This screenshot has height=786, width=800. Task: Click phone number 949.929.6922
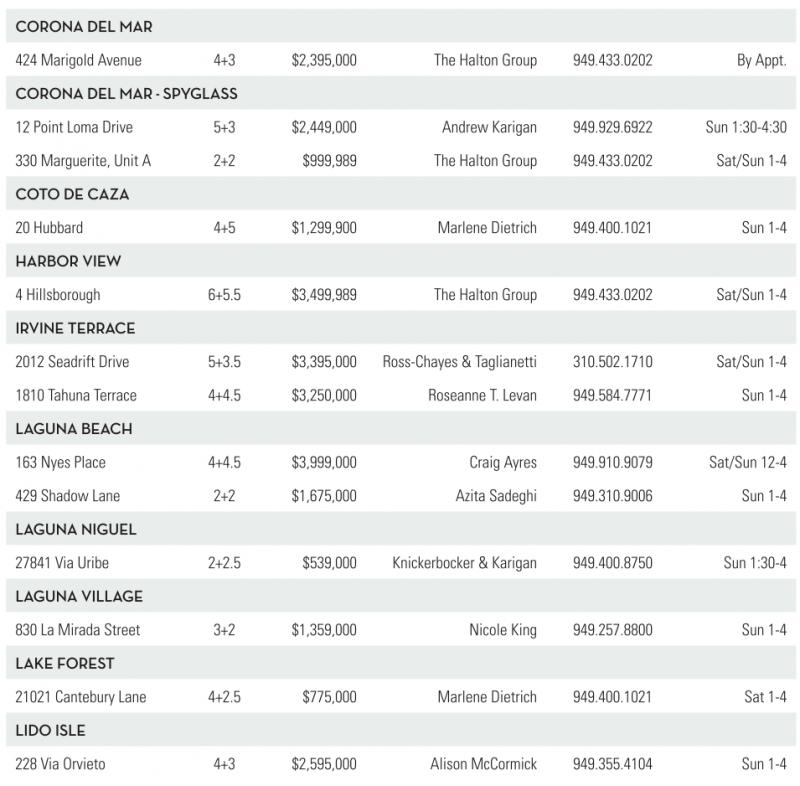[x=612, y=127]
